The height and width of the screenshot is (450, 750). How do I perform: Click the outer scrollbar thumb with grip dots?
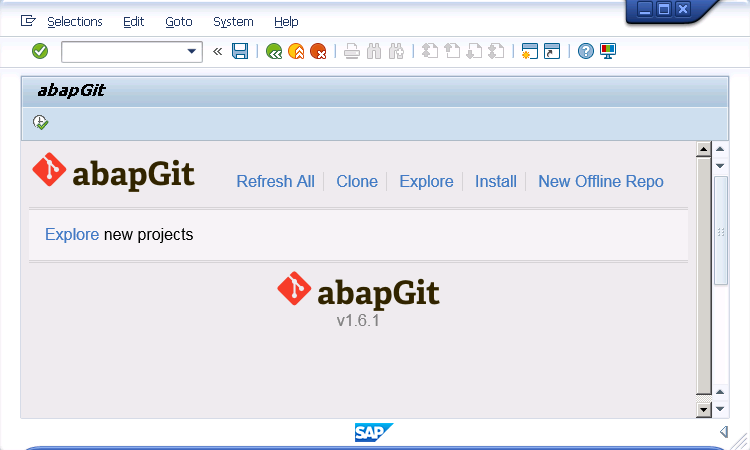721,231
